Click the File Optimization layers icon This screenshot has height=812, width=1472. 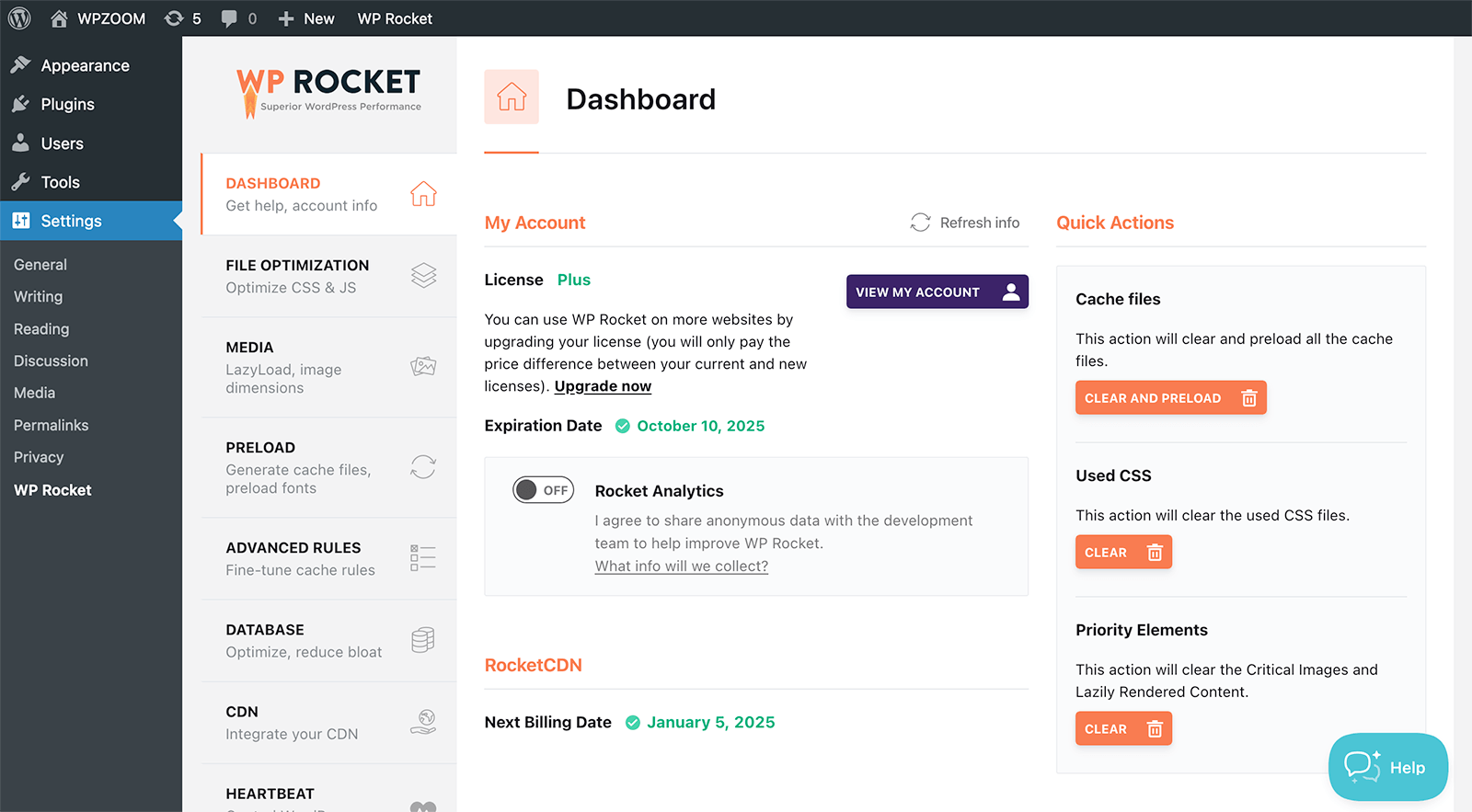coord(423,276)
